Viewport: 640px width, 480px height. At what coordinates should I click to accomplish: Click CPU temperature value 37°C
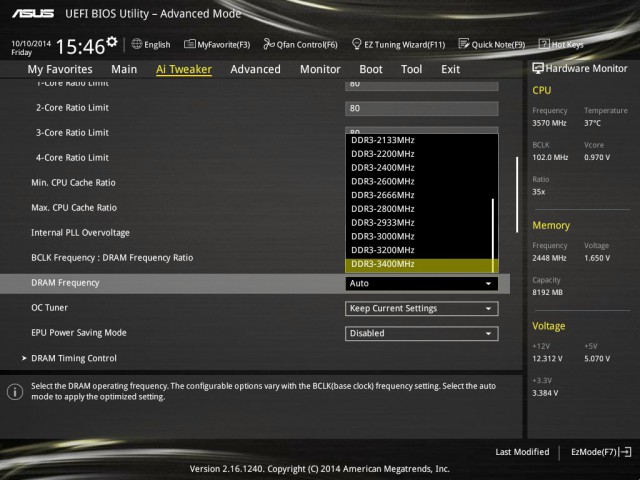(x=592, y=123)
